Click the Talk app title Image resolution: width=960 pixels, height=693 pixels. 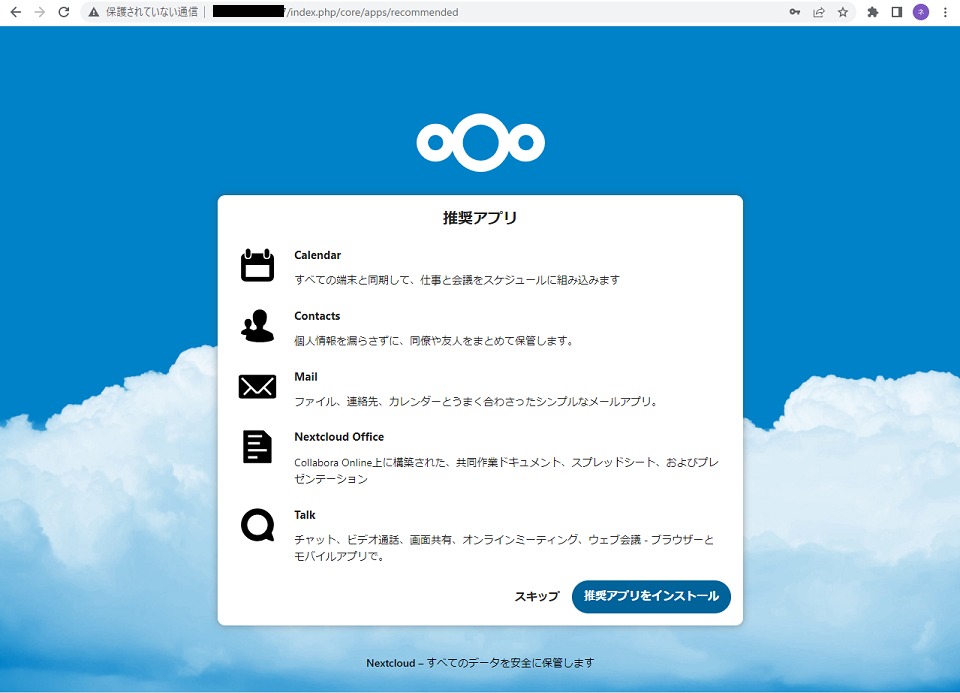(x=305, y=515)
